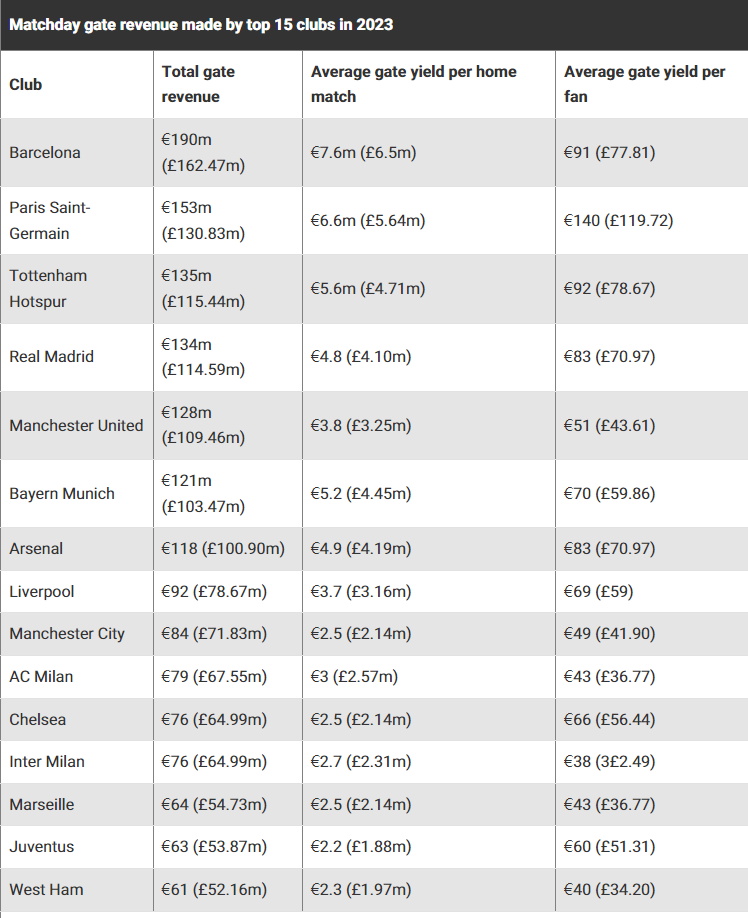Select the Paris Saint-Germain club cell
748x918 pixels.
(x=50, y=220)
